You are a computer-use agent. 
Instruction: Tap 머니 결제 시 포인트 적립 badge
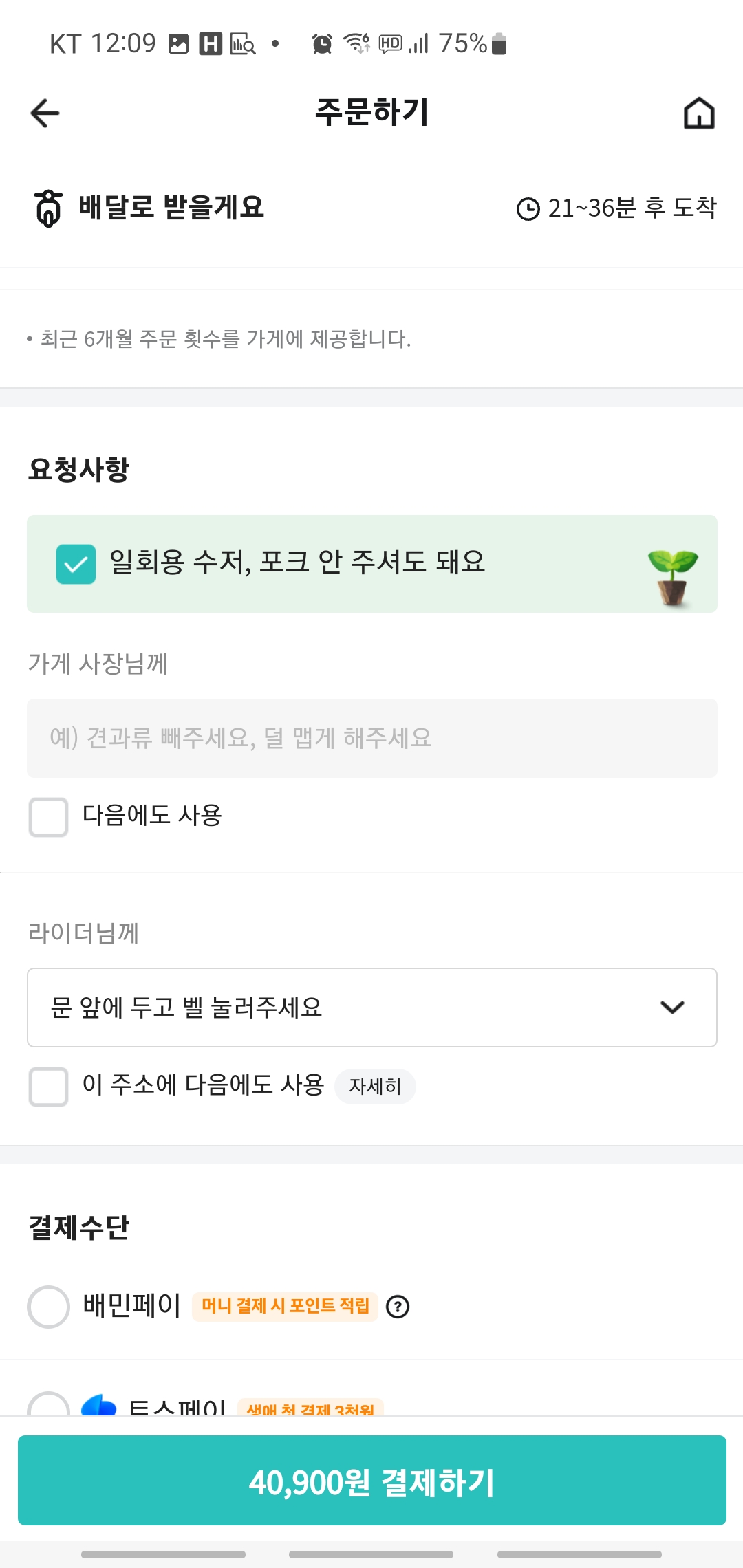point(285,1306)
